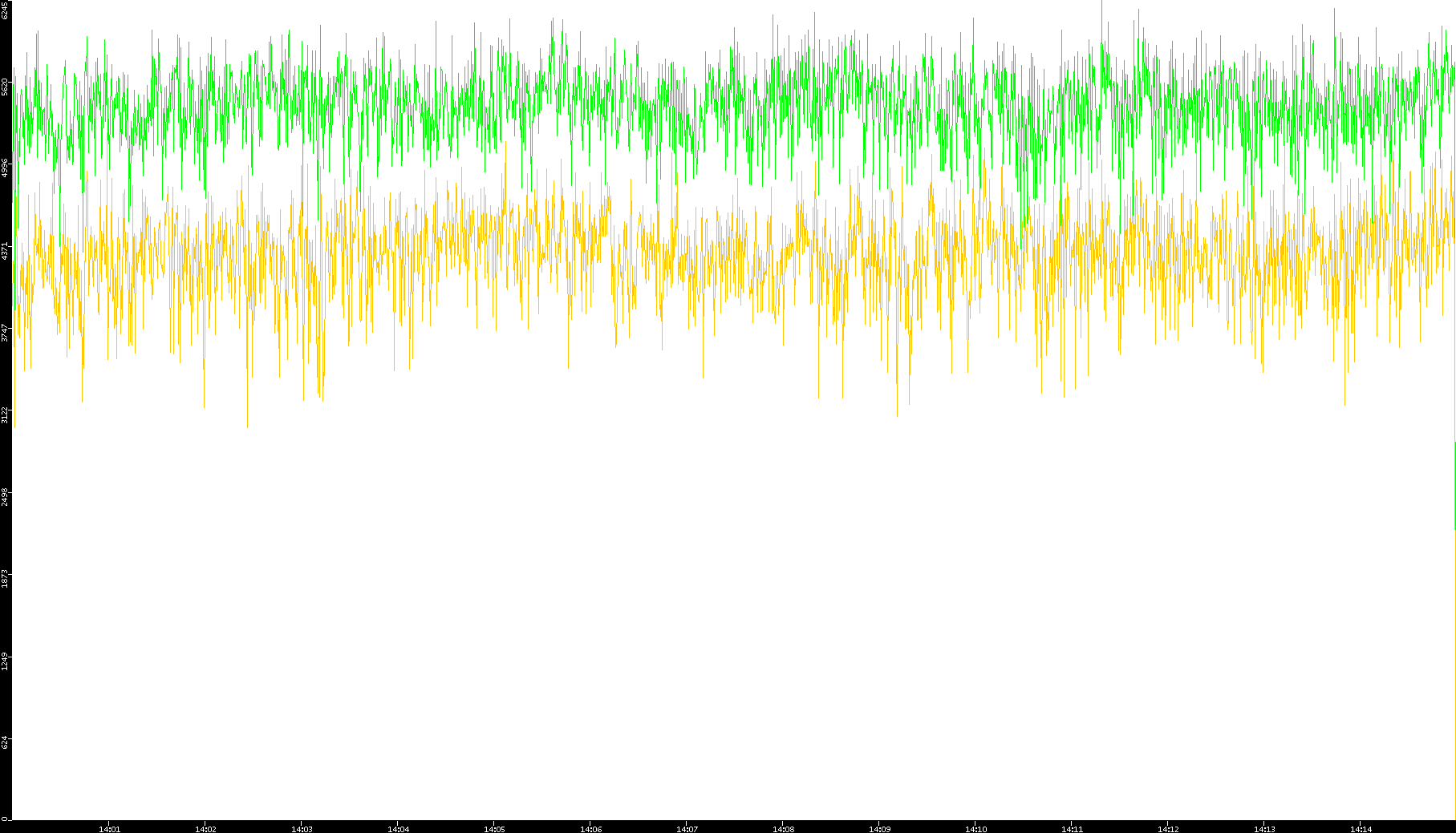Click the 3122 vertical axis label

pyautogui.click(x=6, y=414)
